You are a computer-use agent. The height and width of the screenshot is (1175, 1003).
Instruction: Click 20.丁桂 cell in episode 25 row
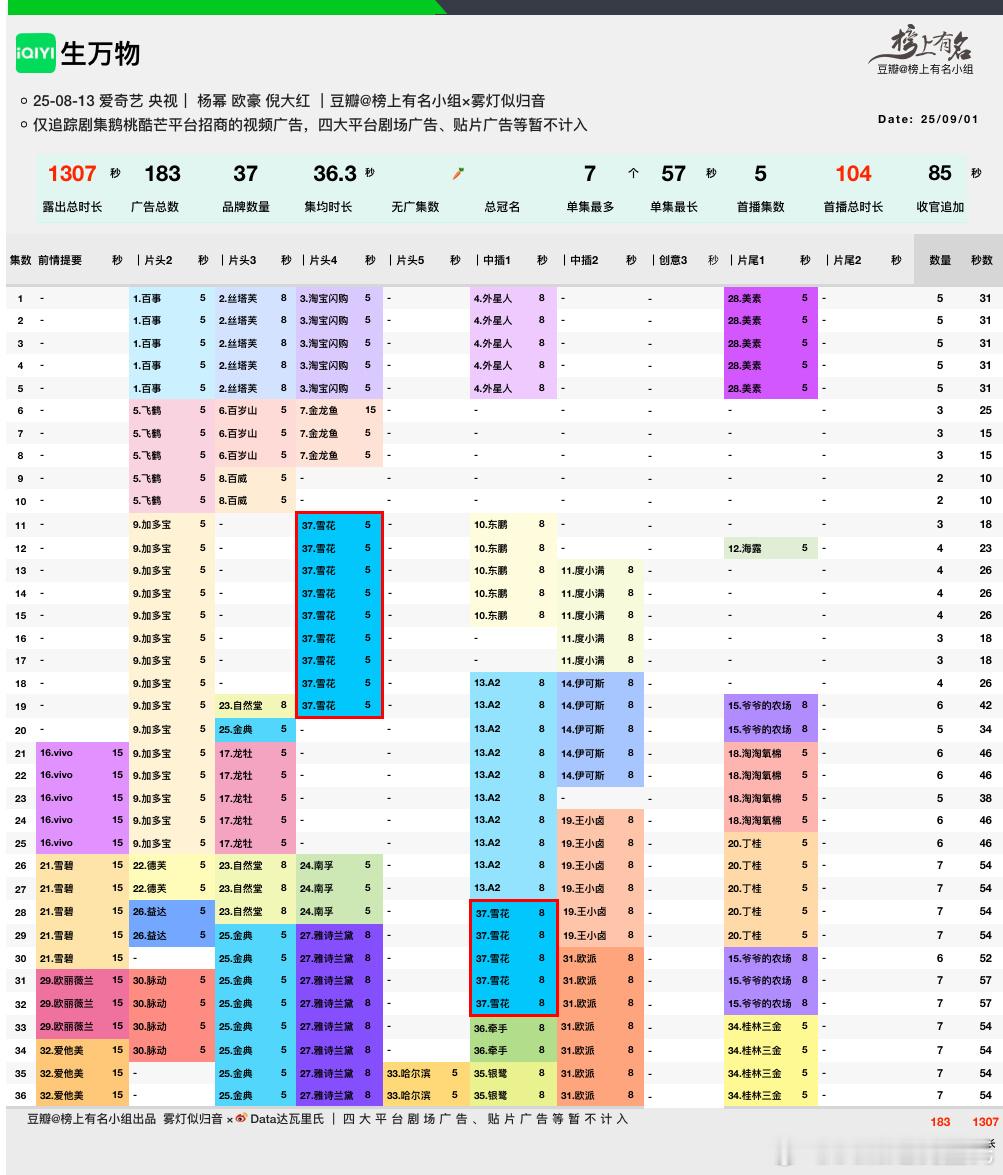[x=771, y=843]
